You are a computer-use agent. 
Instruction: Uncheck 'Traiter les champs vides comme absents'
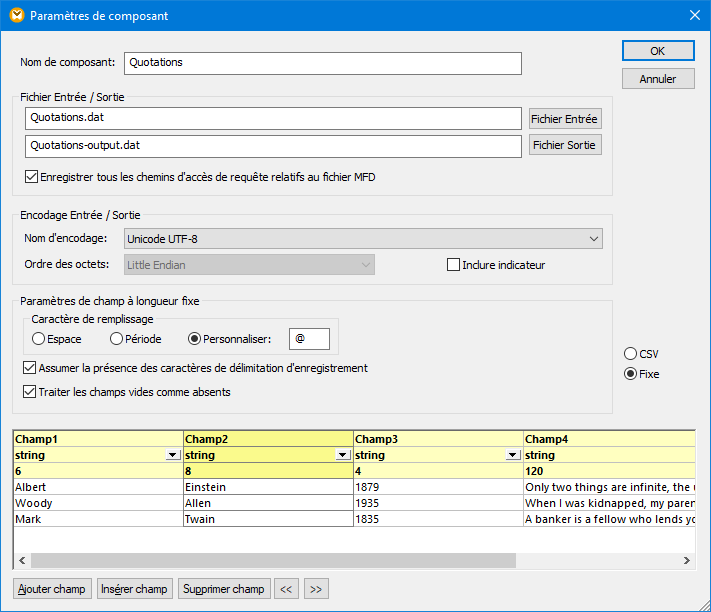tap(29, 392)
